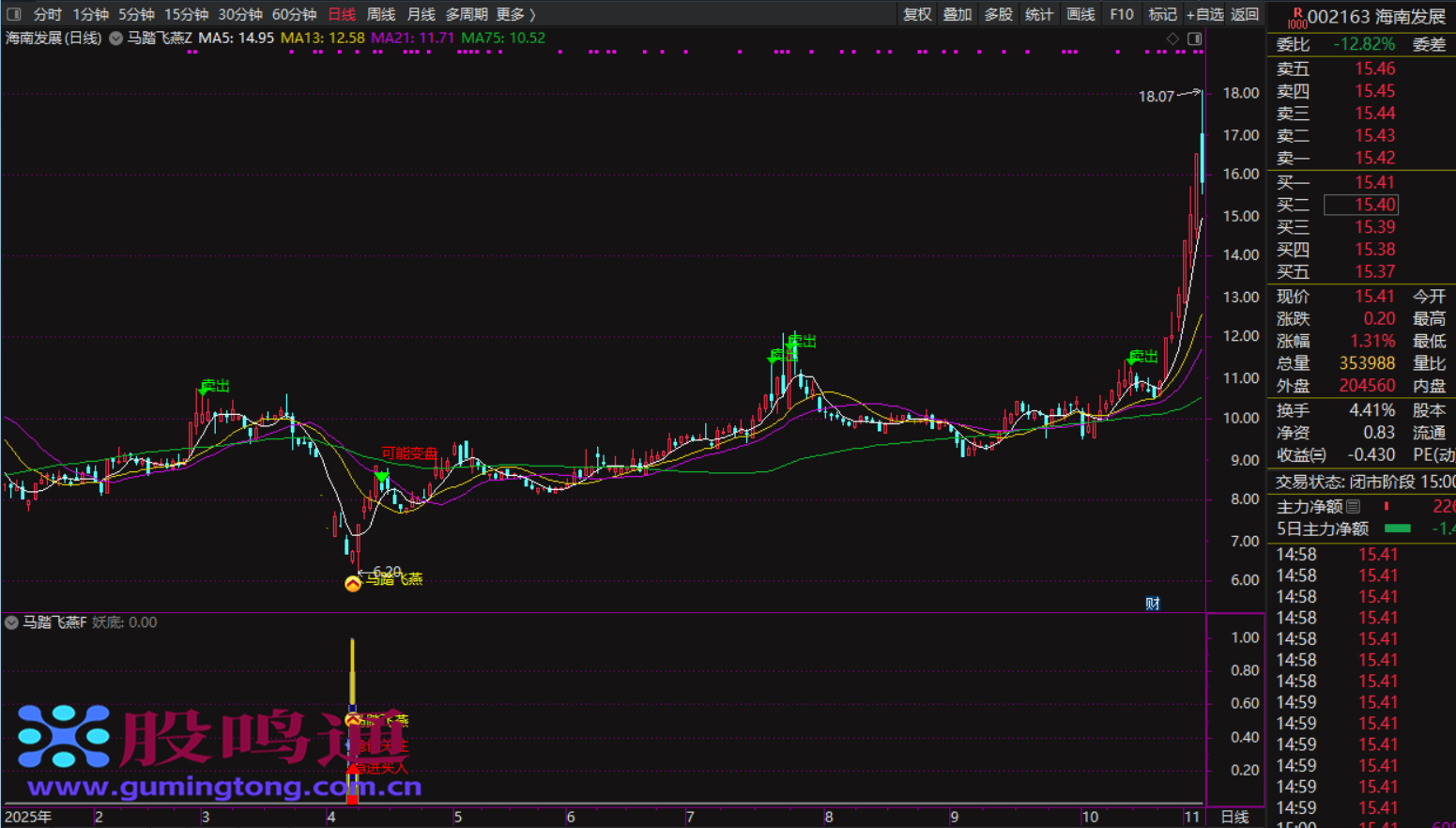Expand 更多 to show more periods
This screenshot has height=828, width=1456.
[515, 14]
